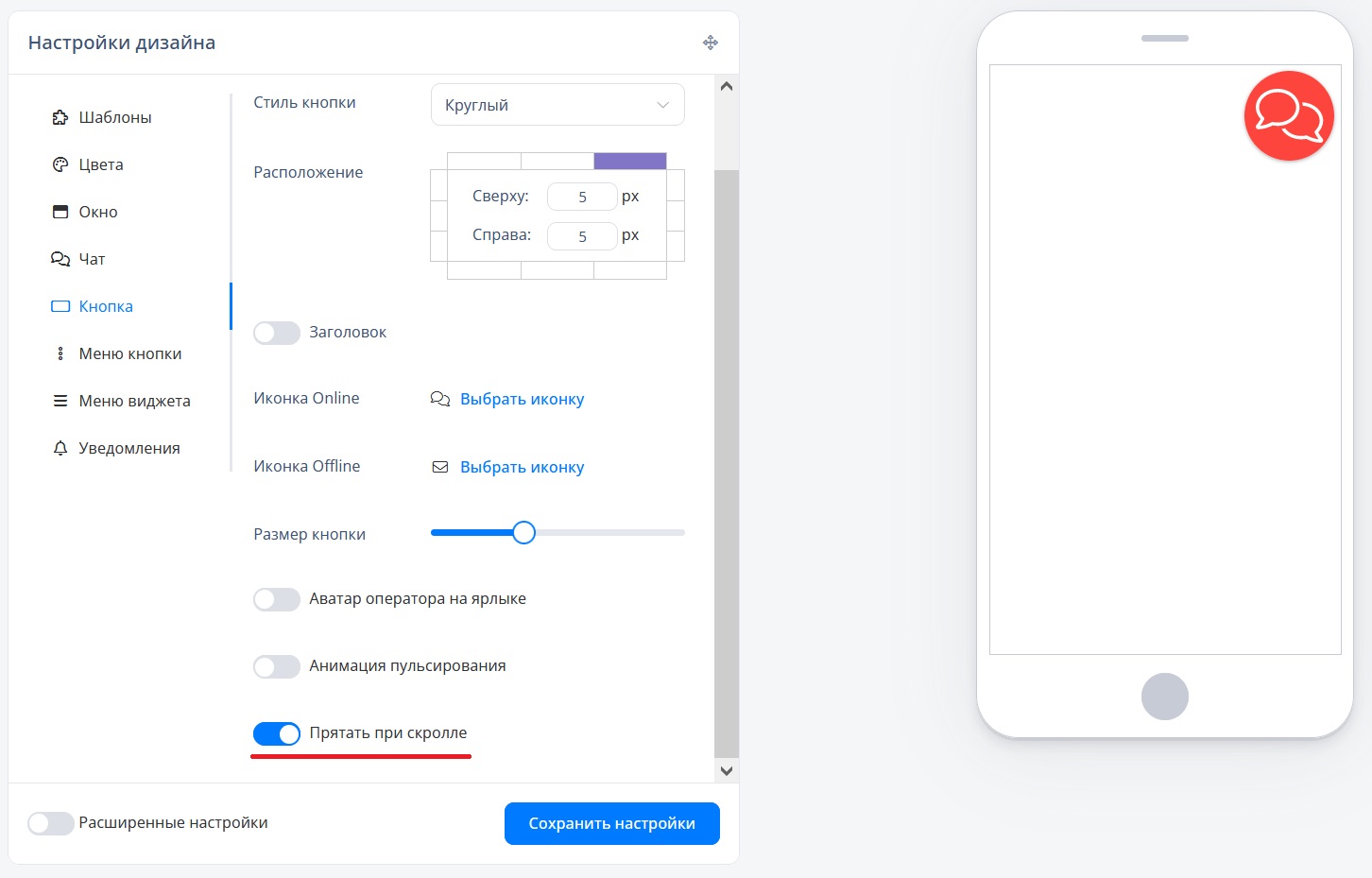Open Меню кнопки section
Viewport: 1372px width, 878px height.
(x=129, y=353)
